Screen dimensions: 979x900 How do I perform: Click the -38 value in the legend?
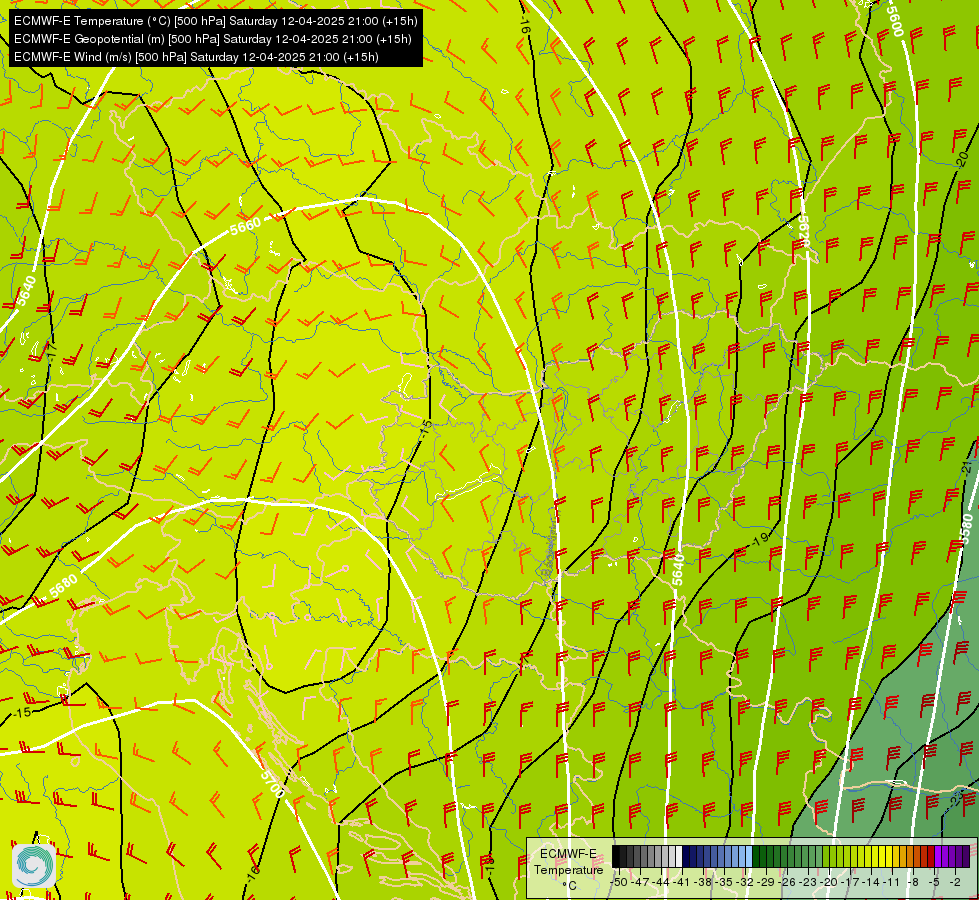[702, 883]
